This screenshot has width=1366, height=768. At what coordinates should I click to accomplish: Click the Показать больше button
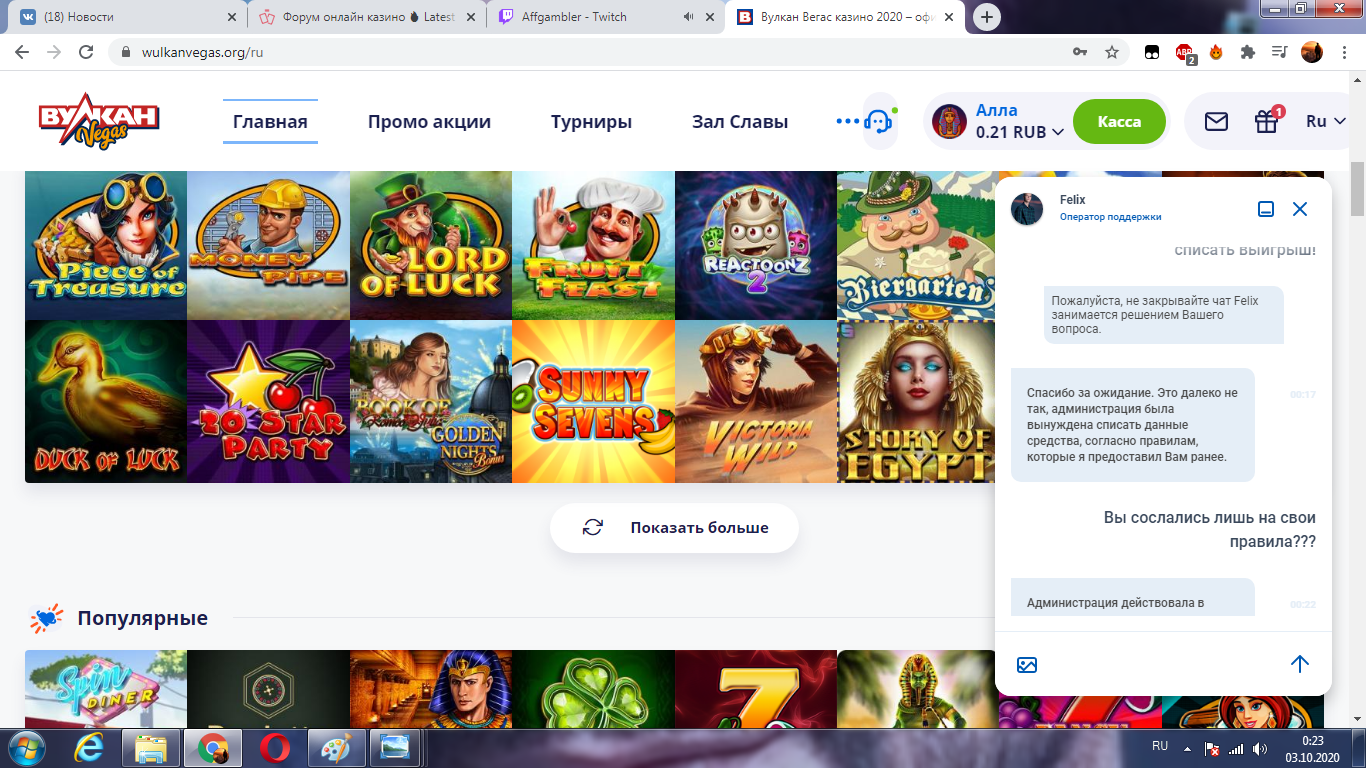(x=674, y=527)
